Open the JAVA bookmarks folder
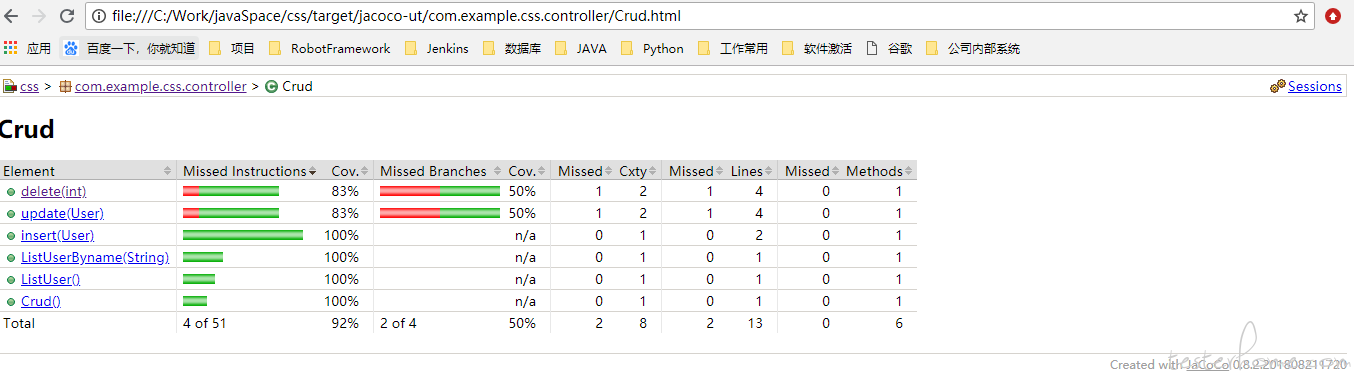 click(x=581, y=48)
